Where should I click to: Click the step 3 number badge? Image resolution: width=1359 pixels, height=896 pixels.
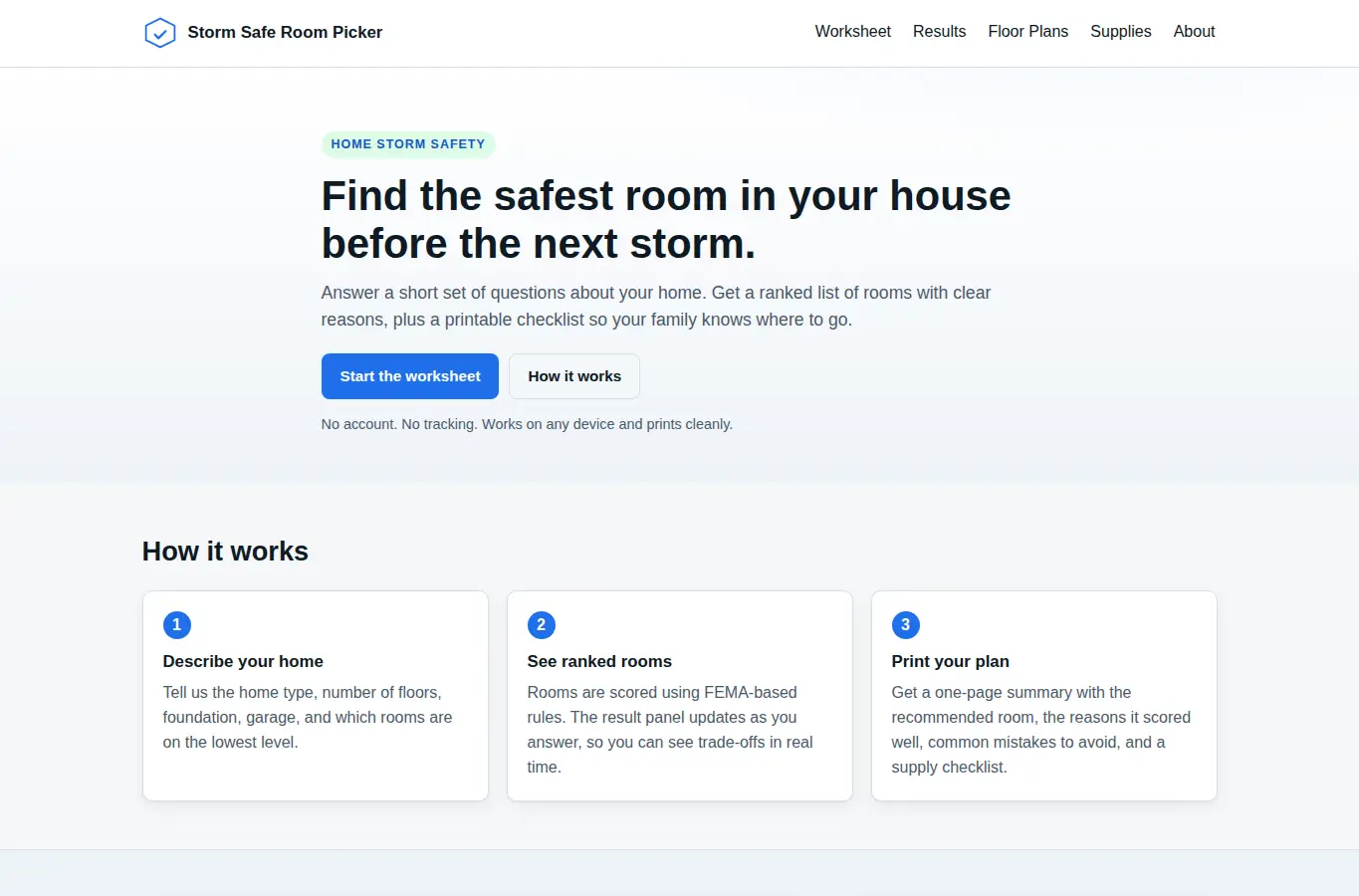coord(906,625)
